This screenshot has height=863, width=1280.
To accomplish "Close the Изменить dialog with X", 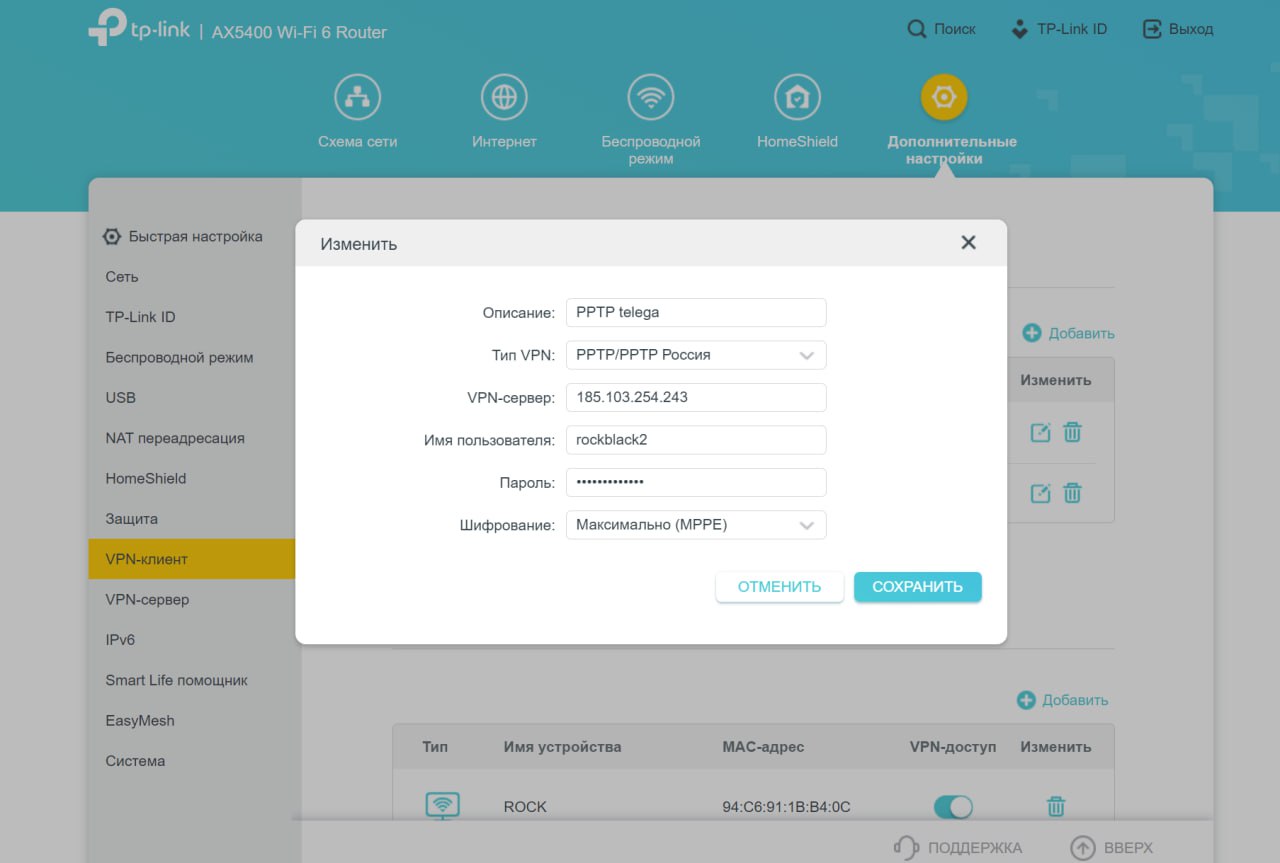I will coord(967,243).
